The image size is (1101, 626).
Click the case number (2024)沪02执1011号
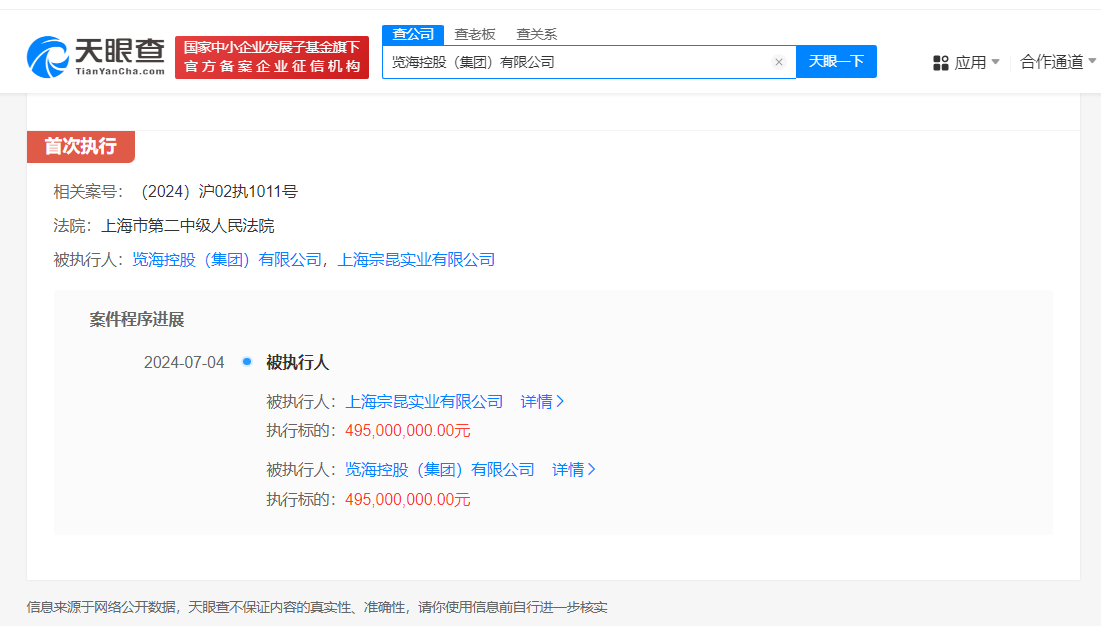[x=219, y=192]
